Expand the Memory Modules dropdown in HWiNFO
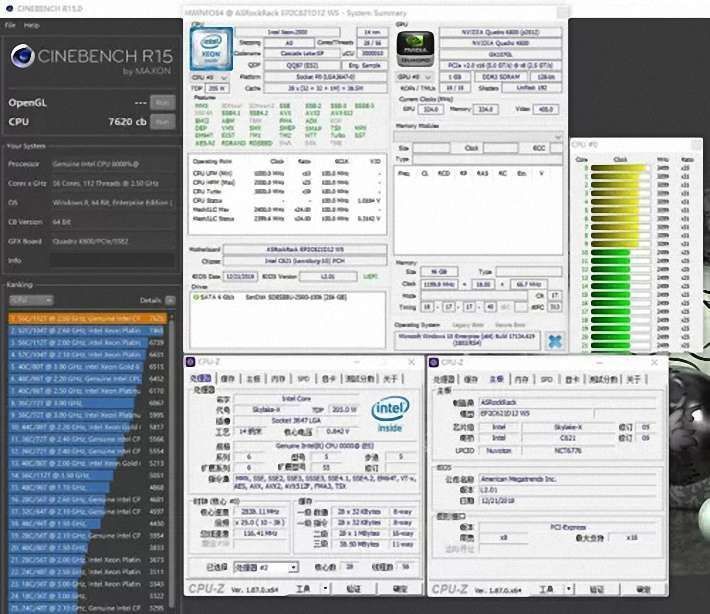The height and width of the screenshot is (614, 710). point(478,137)
